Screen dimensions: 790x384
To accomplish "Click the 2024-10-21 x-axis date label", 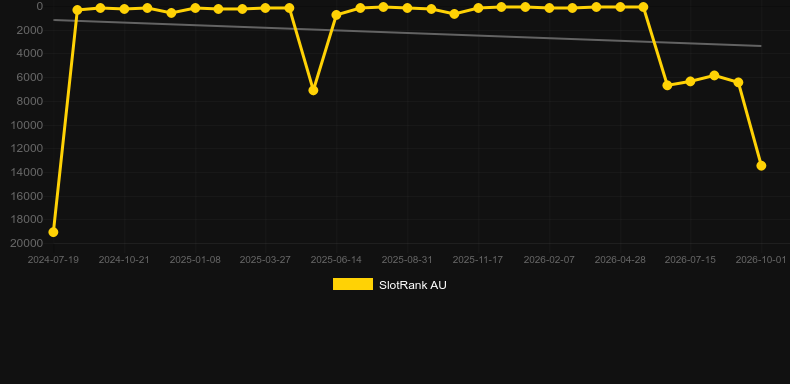I will [x=124, y=260].
